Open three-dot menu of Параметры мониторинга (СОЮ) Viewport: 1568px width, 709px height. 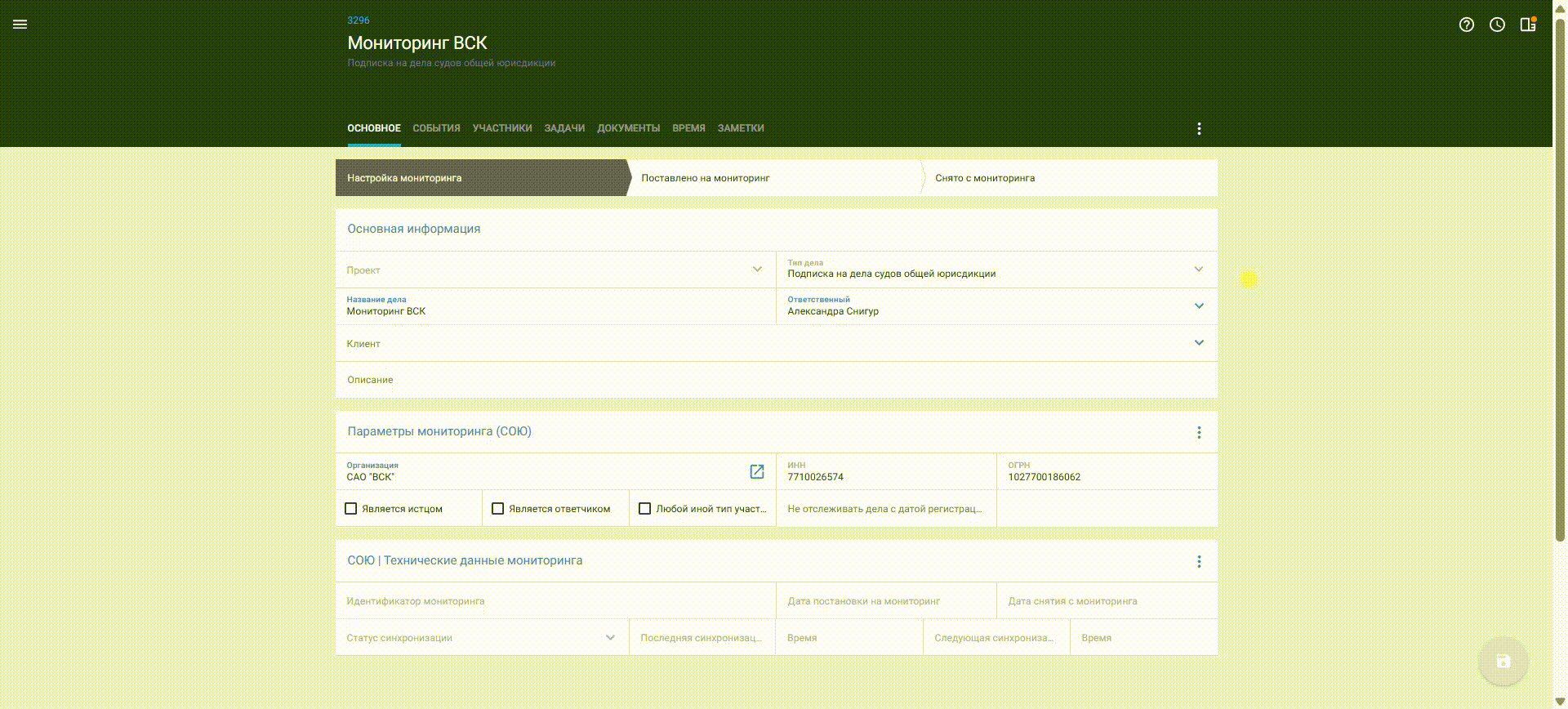click(x=1199, y=432)
